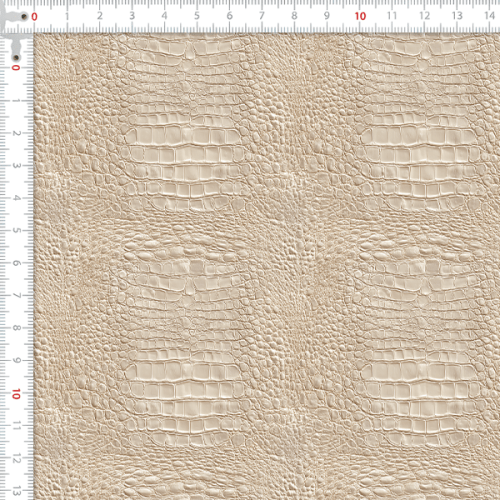Click the number 8 on the vertical ruler
This screenshot has width=500, height=500.
[x=16, y=328]
